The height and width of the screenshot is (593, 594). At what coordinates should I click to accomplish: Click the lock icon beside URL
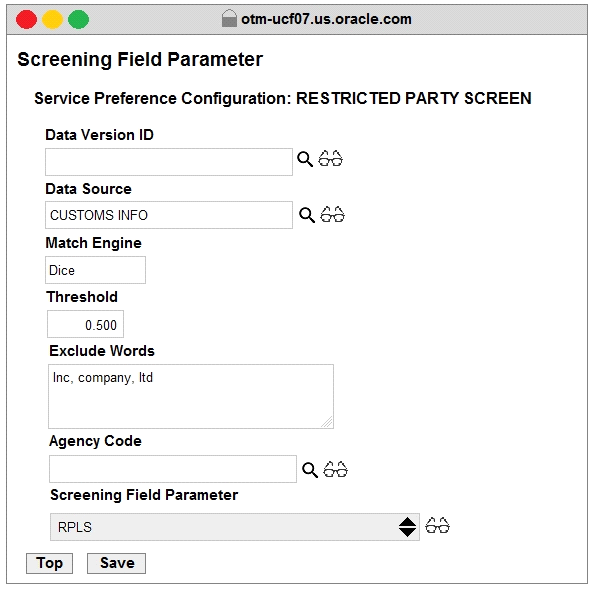coord(229,19)
